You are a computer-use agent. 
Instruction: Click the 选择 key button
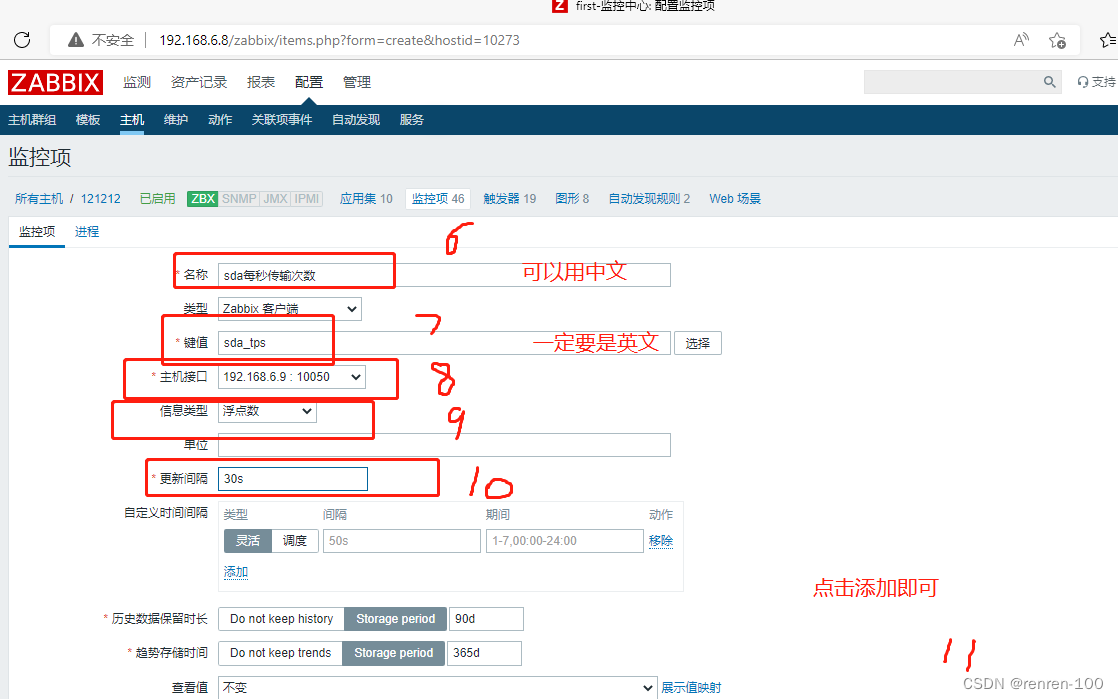coord(697,343)
